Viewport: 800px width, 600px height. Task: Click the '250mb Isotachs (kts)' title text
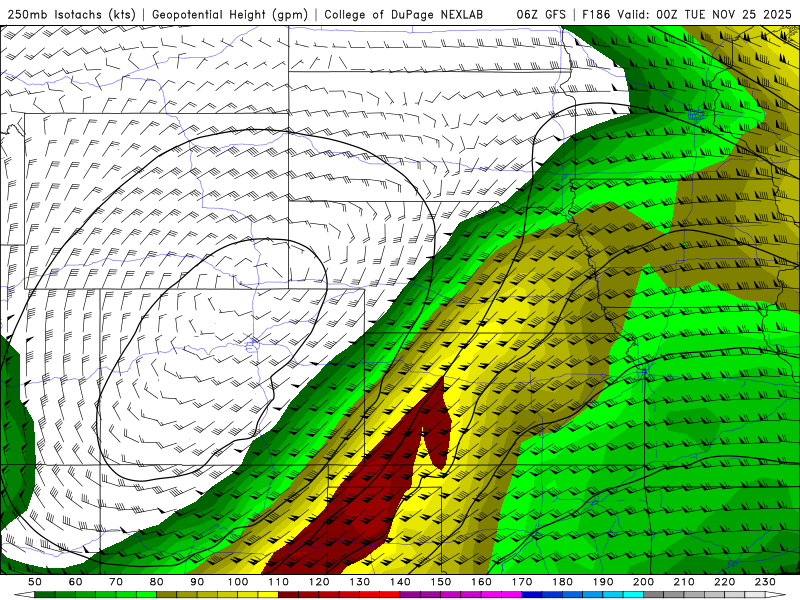[x=71, y=14]
